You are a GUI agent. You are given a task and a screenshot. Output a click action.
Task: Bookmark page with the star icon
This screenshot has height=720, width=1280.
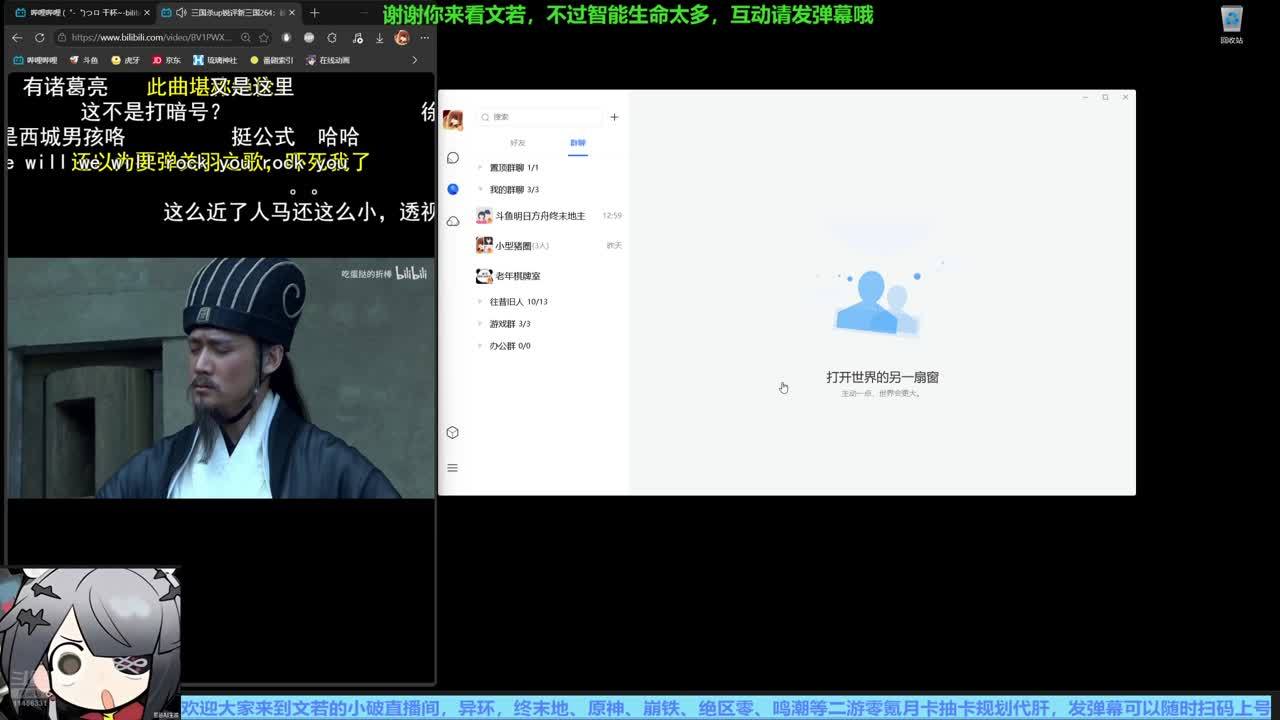(x=263, y=38)
